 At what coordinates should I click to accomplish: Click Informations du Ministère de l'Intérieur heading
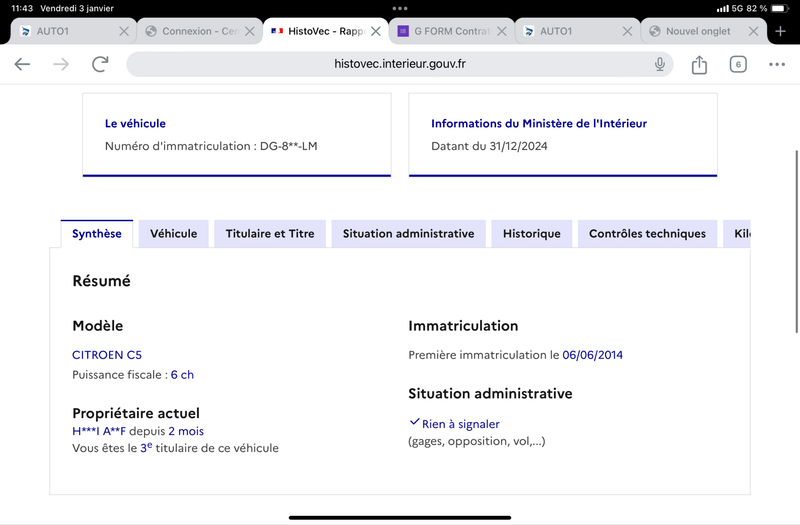click(539, 123)
